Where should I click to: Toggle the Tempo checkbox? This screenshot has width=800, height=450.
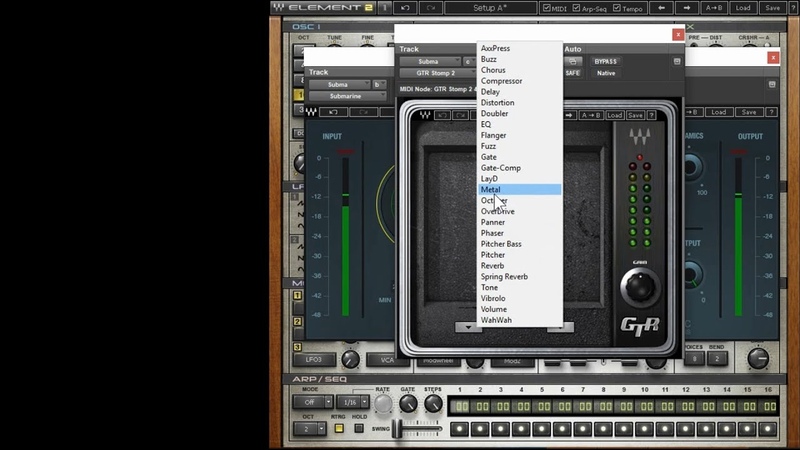[616, 8]
